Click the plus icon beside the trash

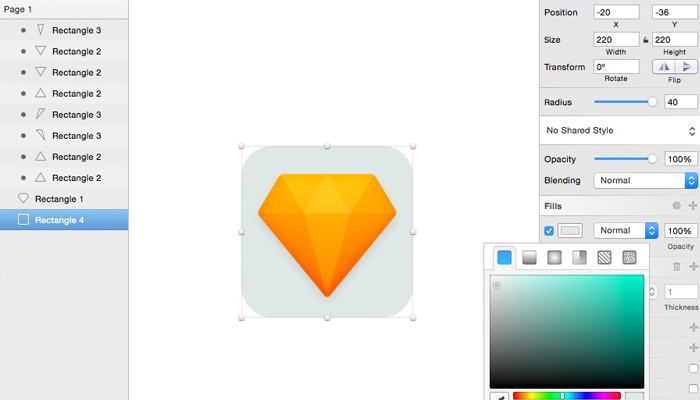693,267
